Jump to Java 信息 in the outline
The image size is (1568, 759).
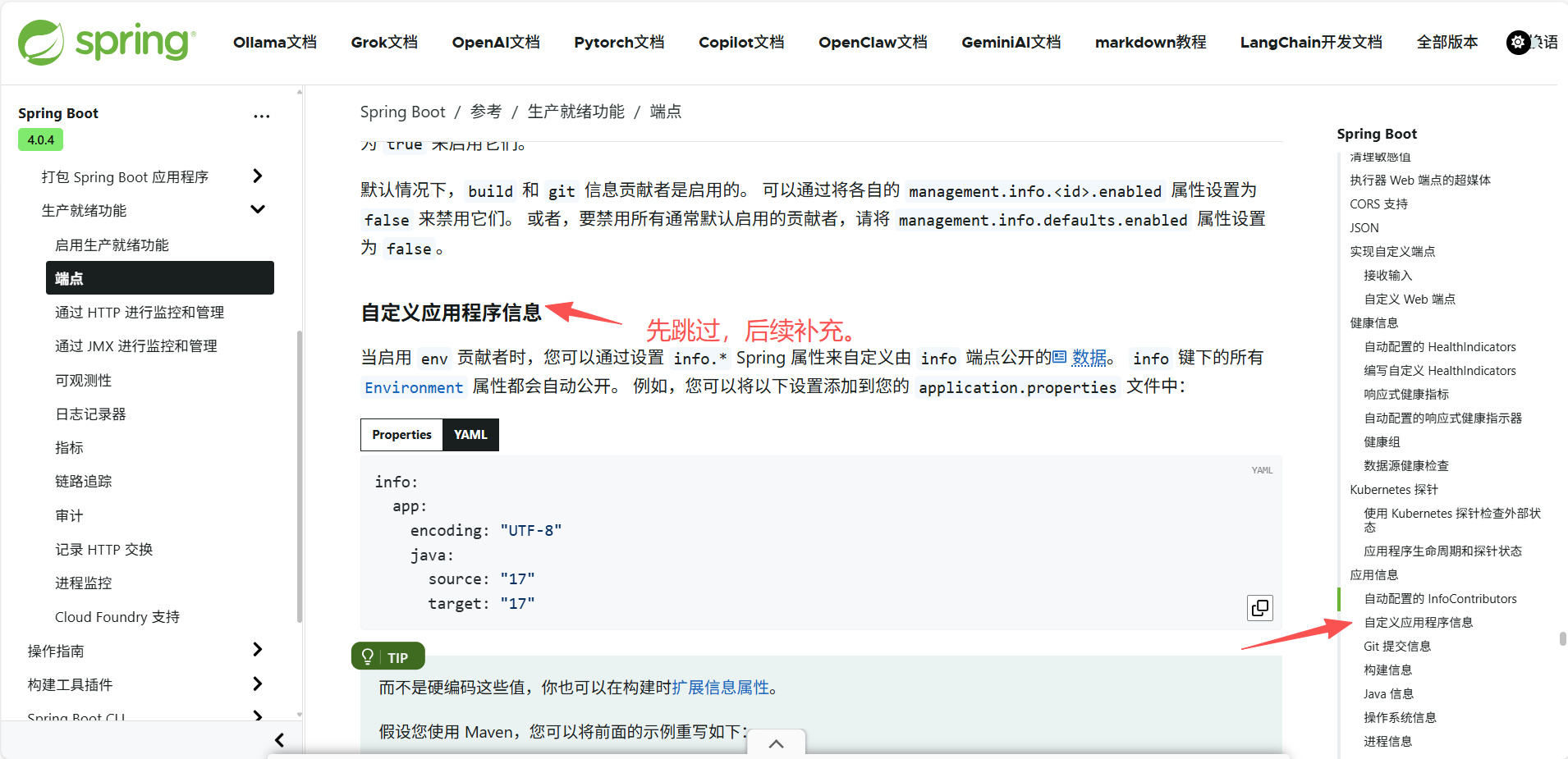pyautogui.click(x=1388, y=693)
